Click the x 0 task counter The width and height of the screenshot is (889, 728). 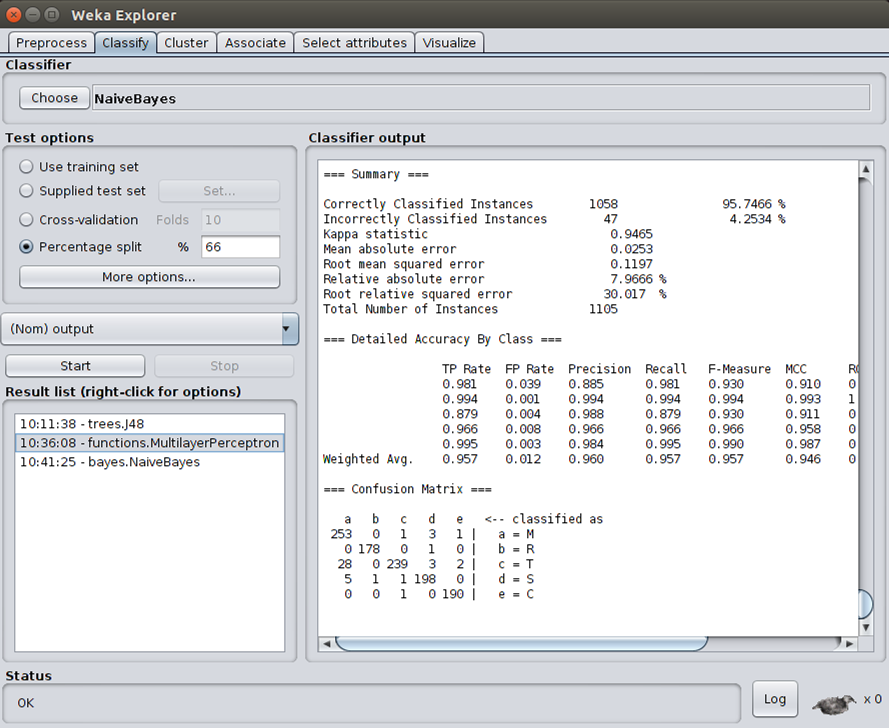[x=873, y=699]
